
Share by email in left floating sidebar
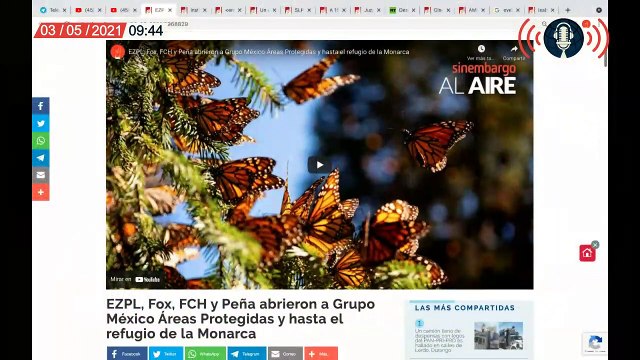41,175
